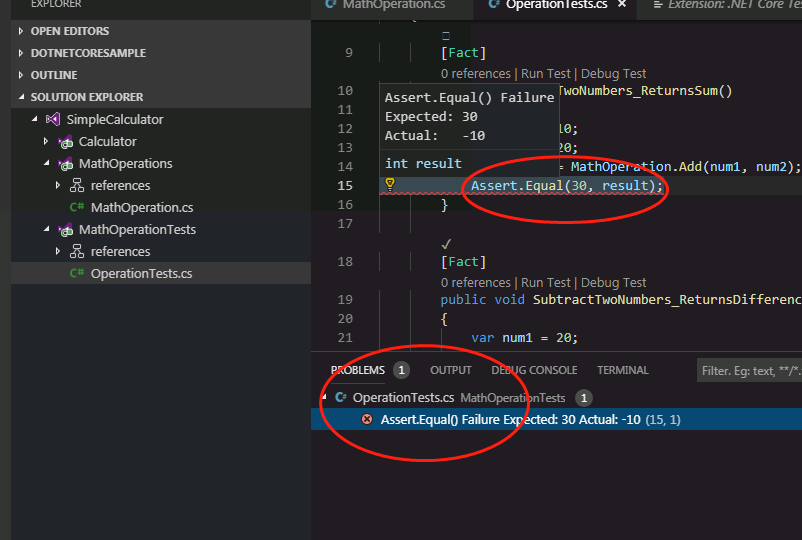The height and width of the screenshot is (540, 802).
Task: Collapse the MathOperationTests project node
Action: 47,229
